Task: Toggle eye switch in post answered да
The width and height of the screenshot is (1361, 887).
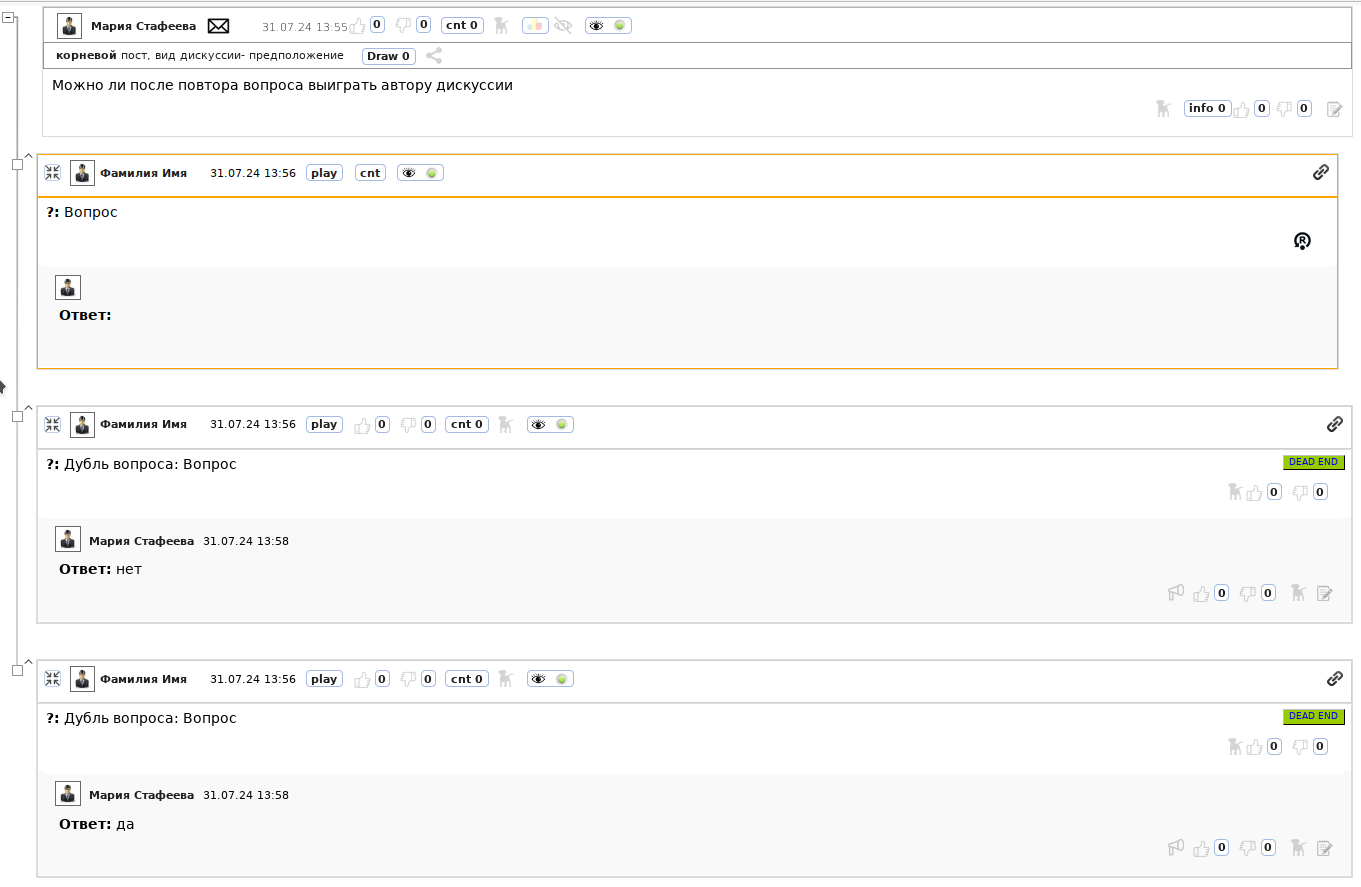Action: (x=550, y=679)
